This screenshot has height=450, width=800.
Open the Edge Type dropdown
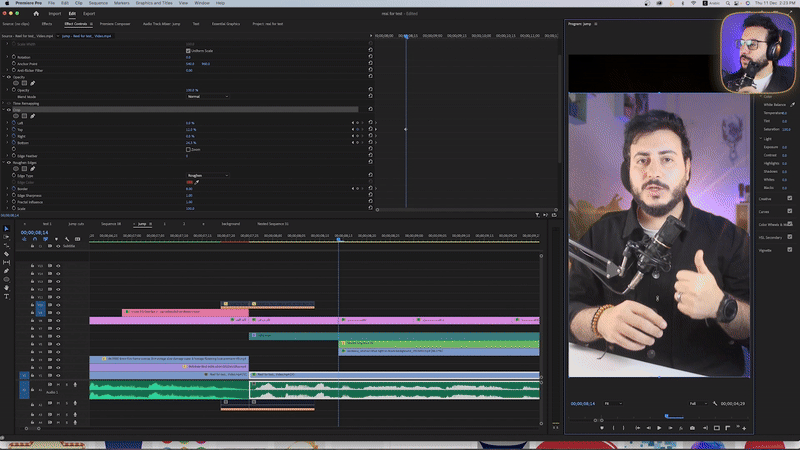(207, 175)
